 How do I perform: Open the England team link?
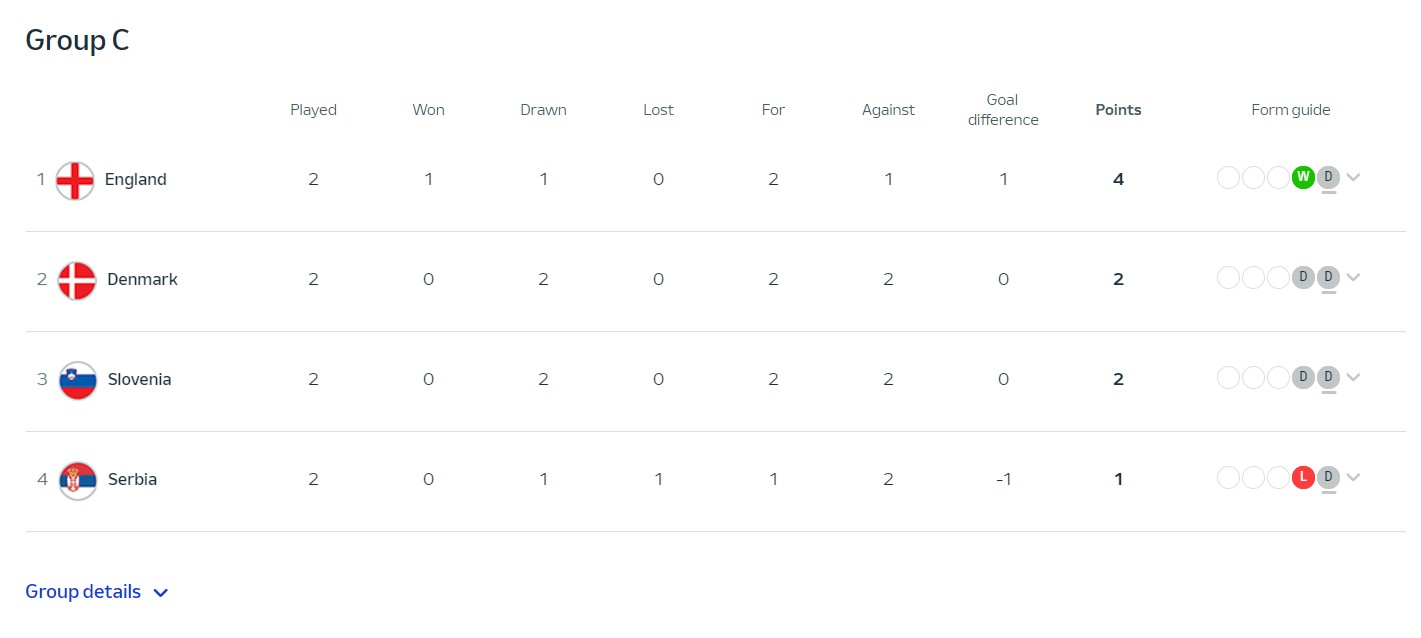click(x=135, y=180)
